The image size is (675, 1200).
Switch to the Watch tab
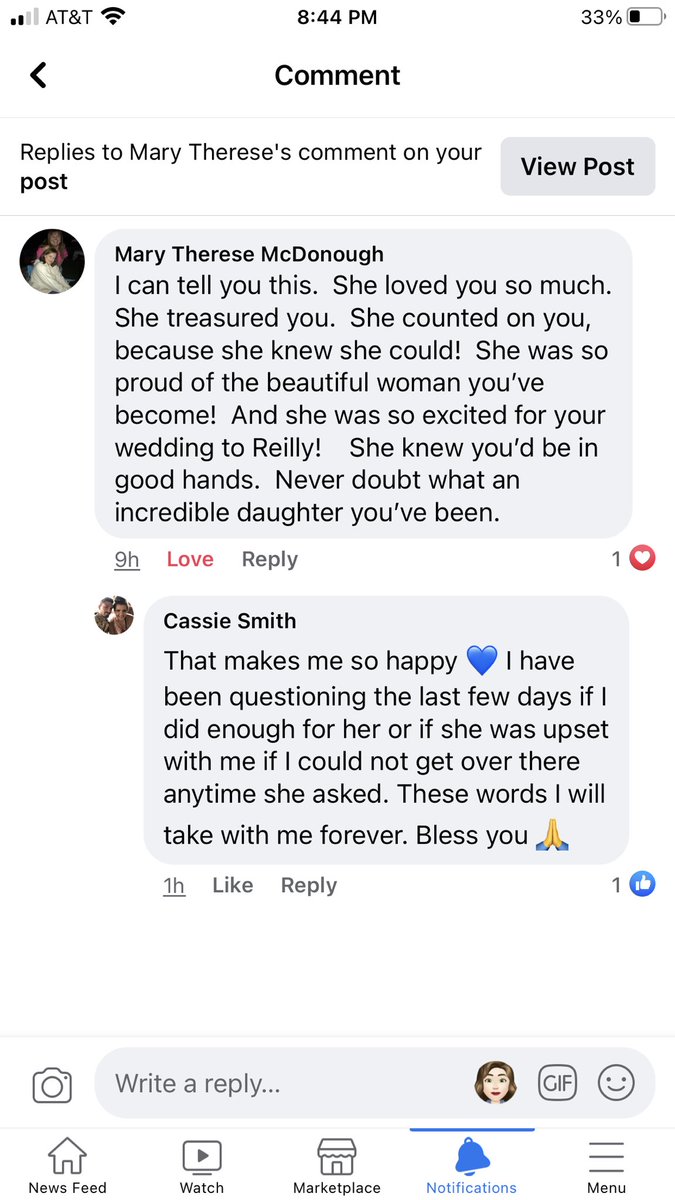point(202,1166)
